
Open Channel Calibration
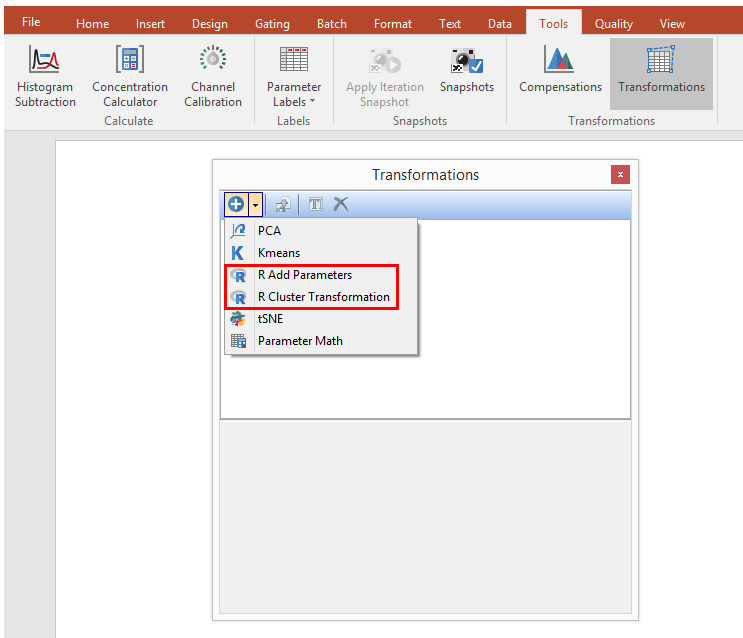212,62
